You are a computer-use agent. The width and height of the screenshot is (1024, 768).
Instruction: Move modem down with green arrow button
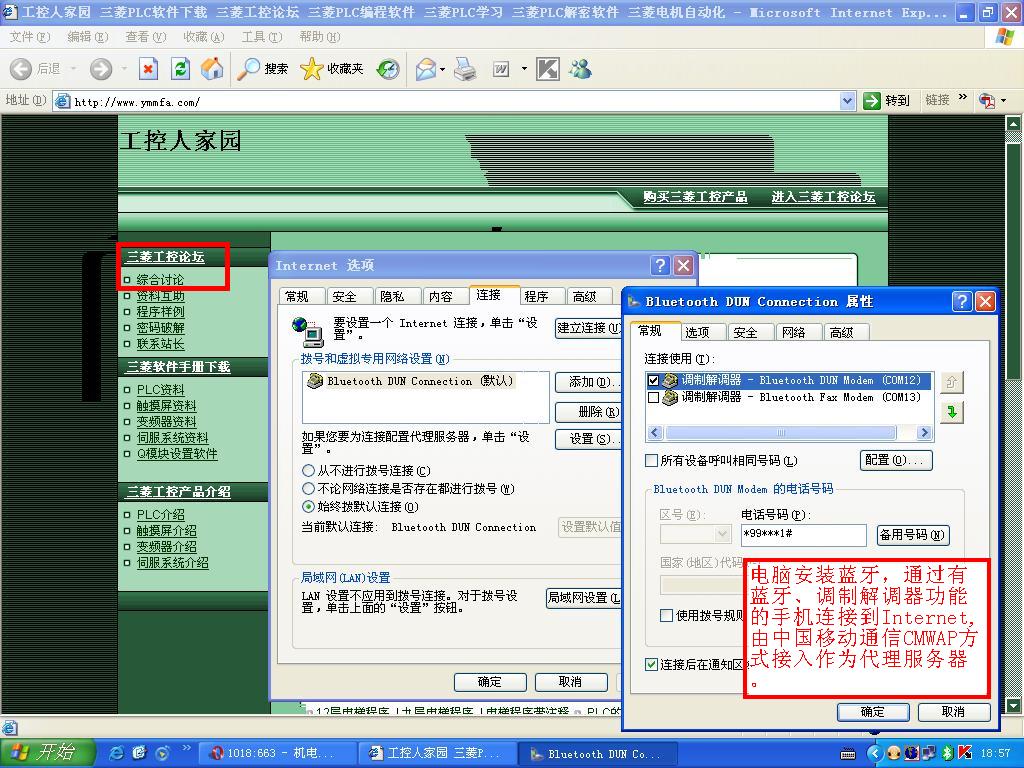pyautogui.click(x=952, y=412)
